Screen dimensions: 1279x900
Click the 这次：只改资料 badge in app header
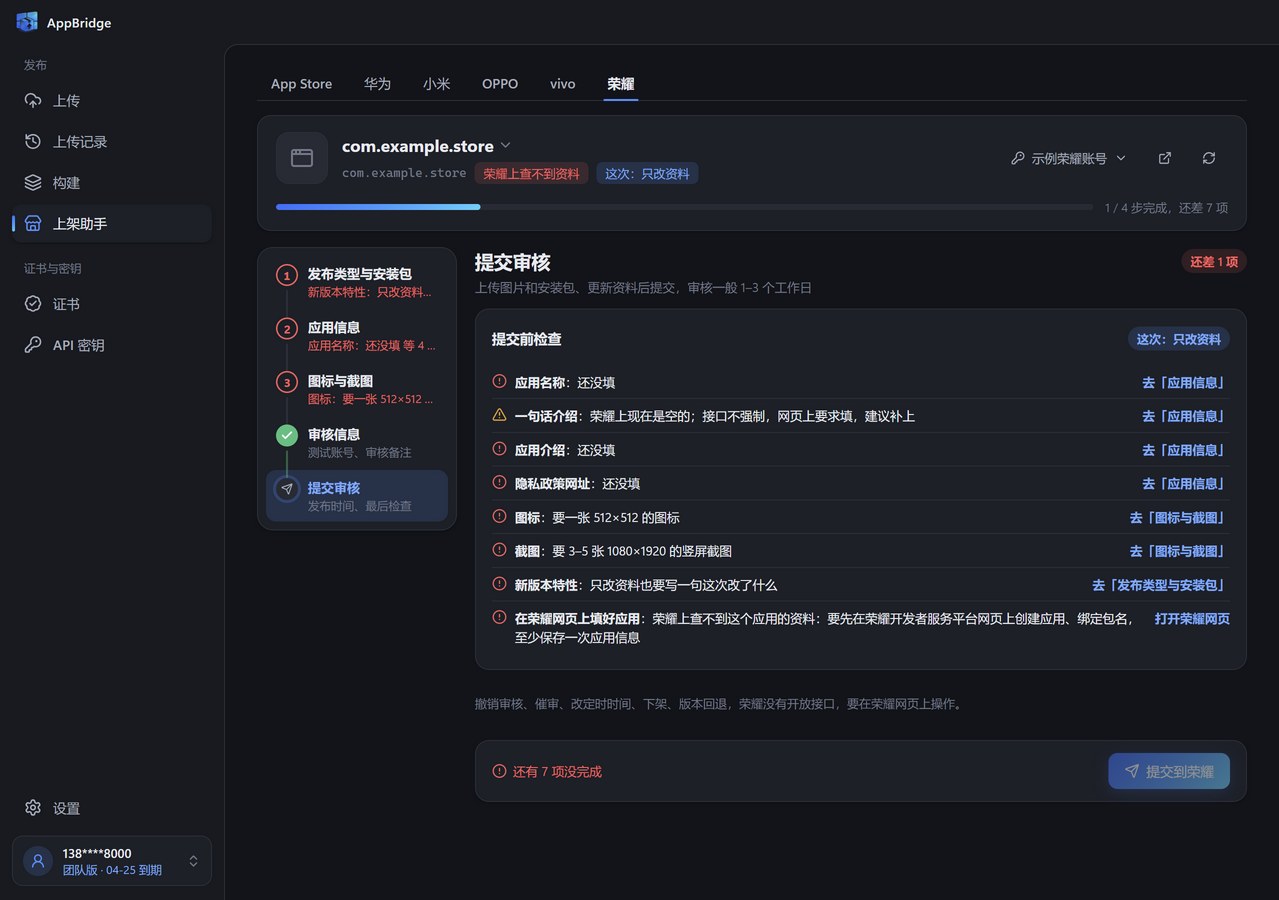(647, 173)
